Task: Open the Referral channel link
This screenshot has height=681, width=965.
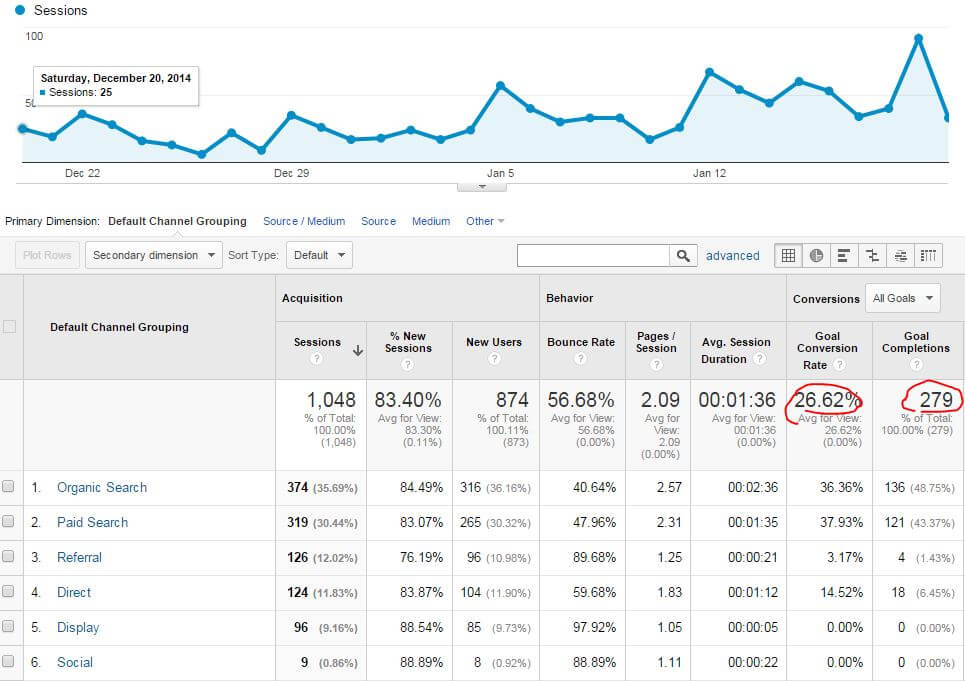Action: (79, 557)
